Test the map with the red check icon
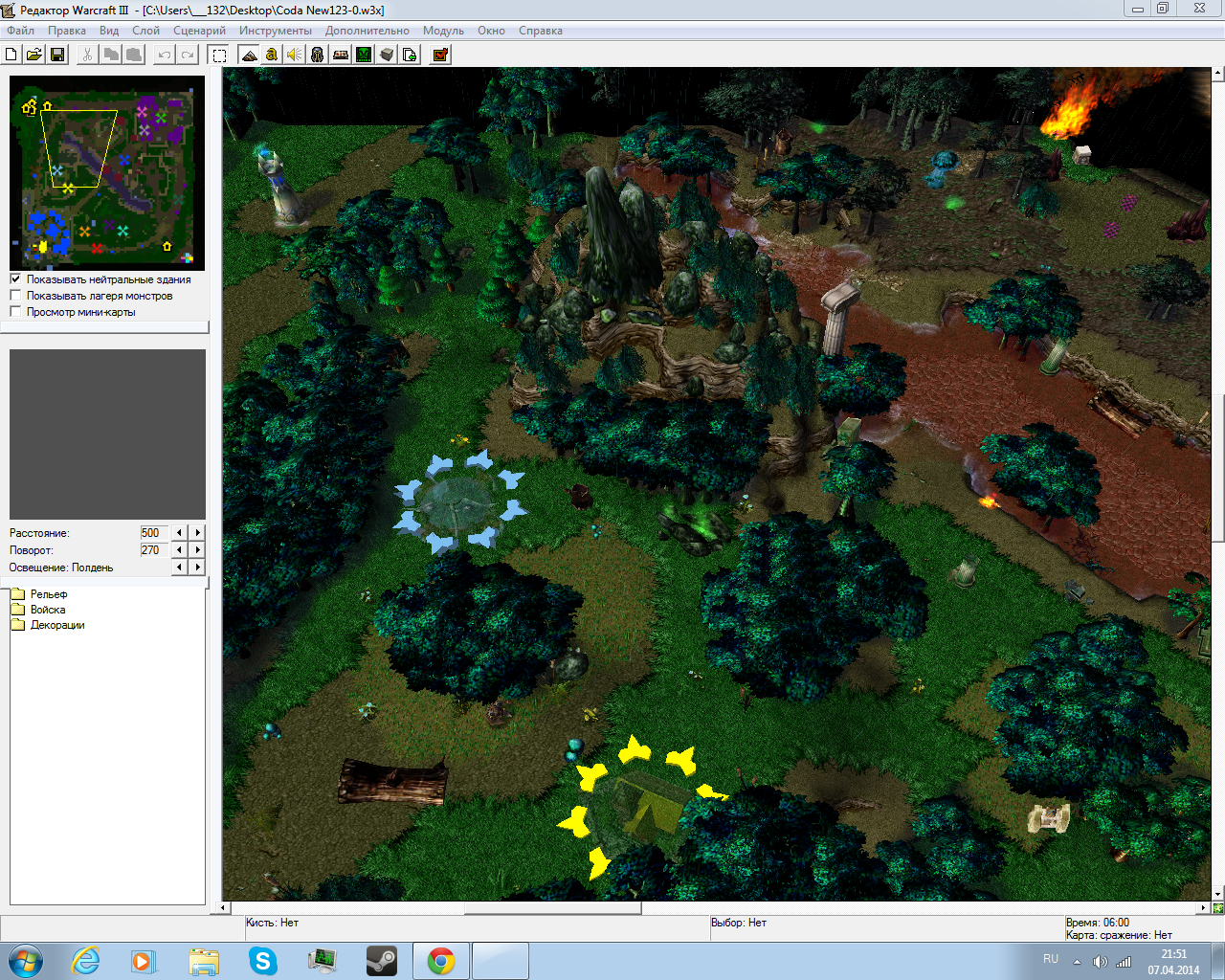Viewport: 1225px width, 980px height. (x=440, y=55)
